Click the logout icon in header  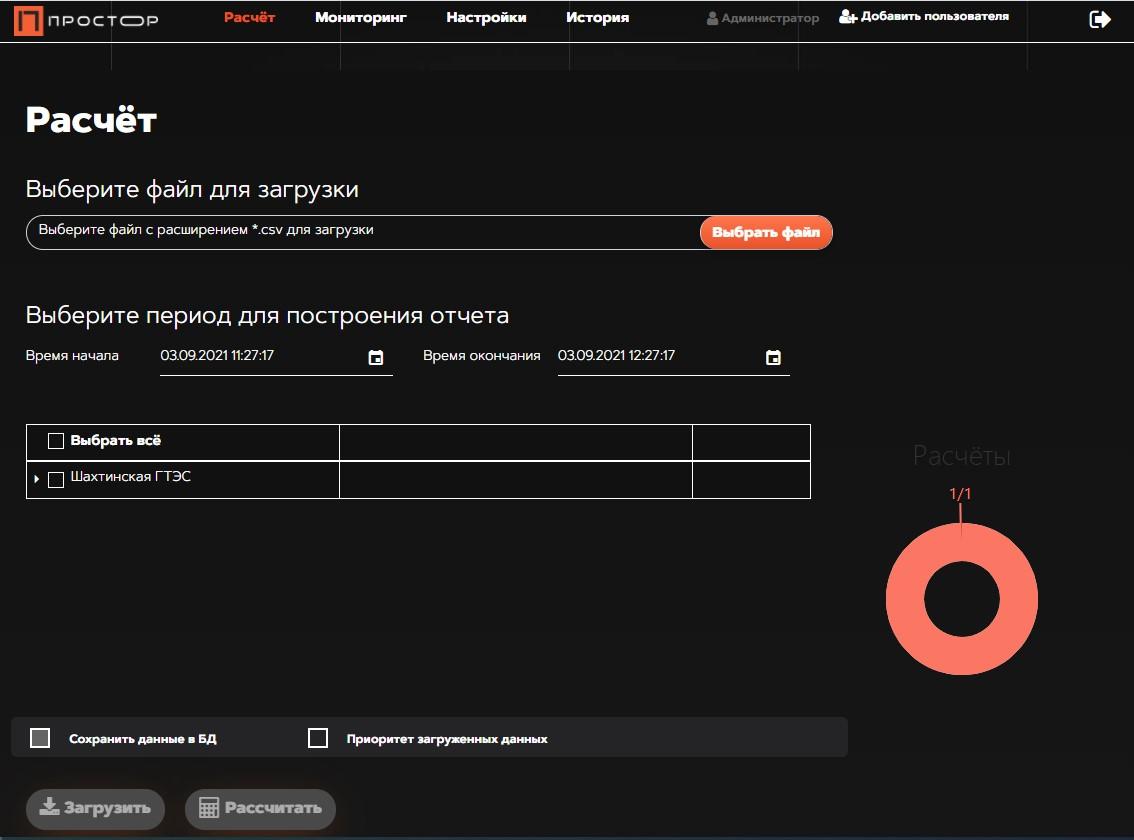1099,19
